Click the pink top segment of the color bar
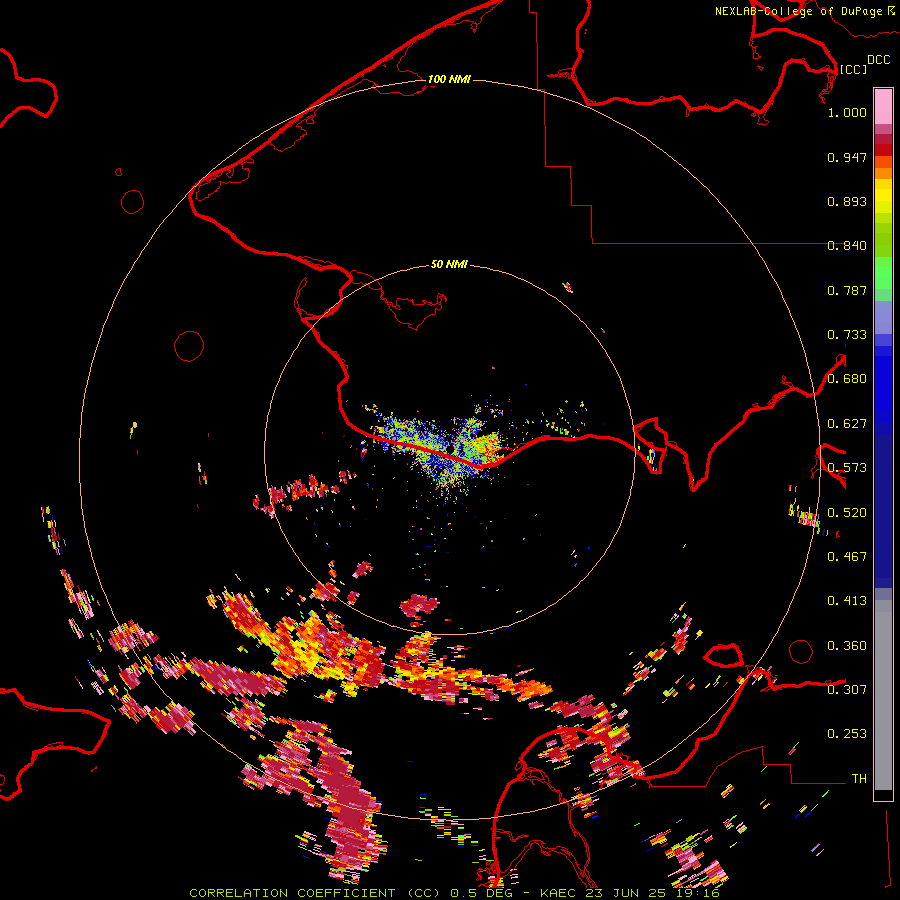This screenshot has width=900, height=900. click(883, 106)
